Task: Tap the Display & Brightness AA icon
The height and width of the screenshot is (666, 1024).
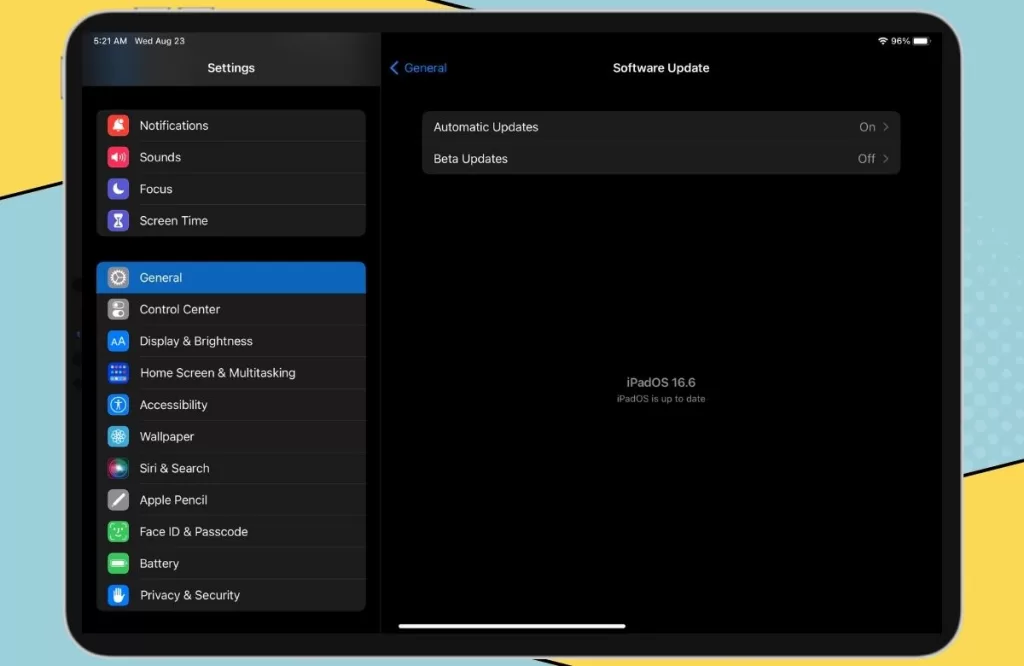Action: pyautogui.click(x=118, y=341)
